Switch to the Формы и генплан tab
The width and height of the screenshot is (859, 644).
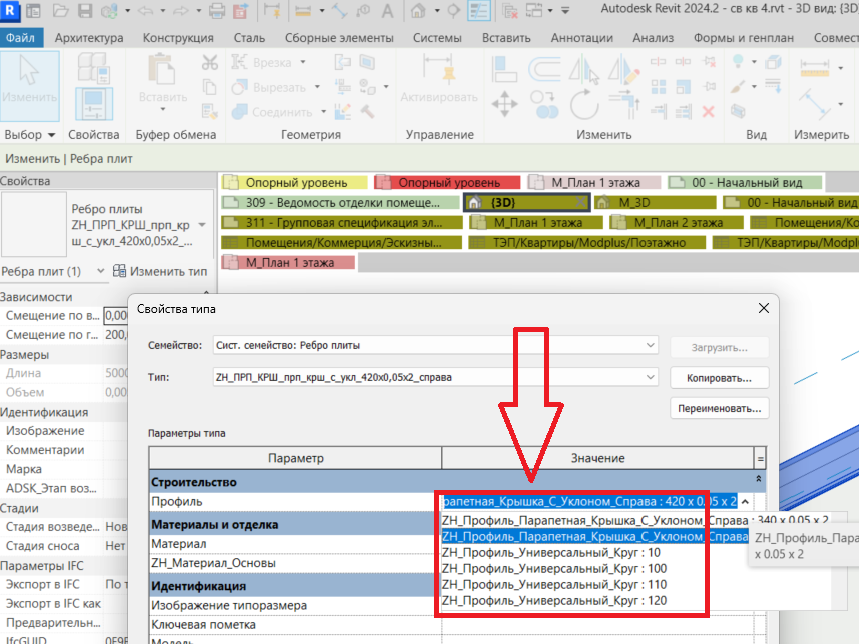[x=744, y=38]
